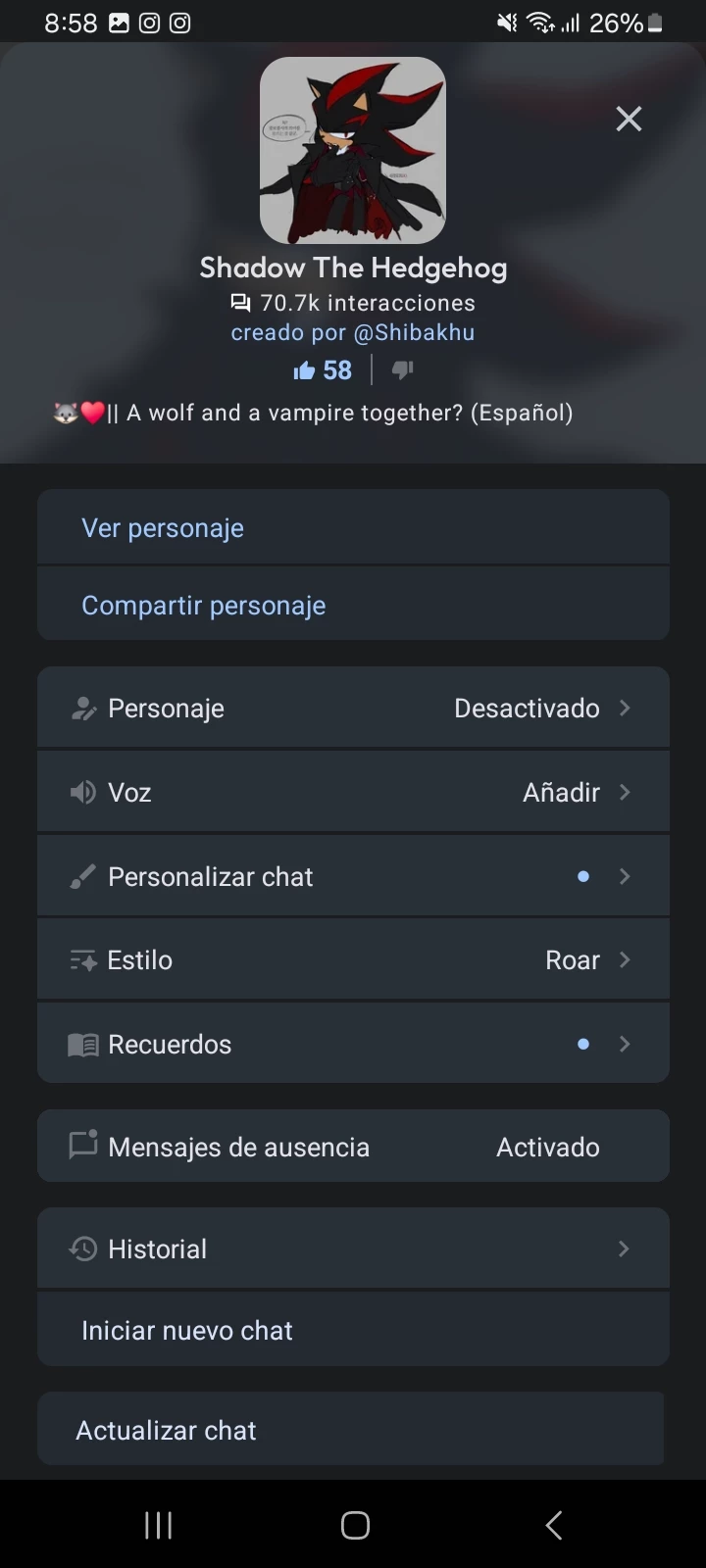This screenshot has width=706, height=1568.
Task: Toggle the Personaje Desactivado setting
Action: (527, 709)
